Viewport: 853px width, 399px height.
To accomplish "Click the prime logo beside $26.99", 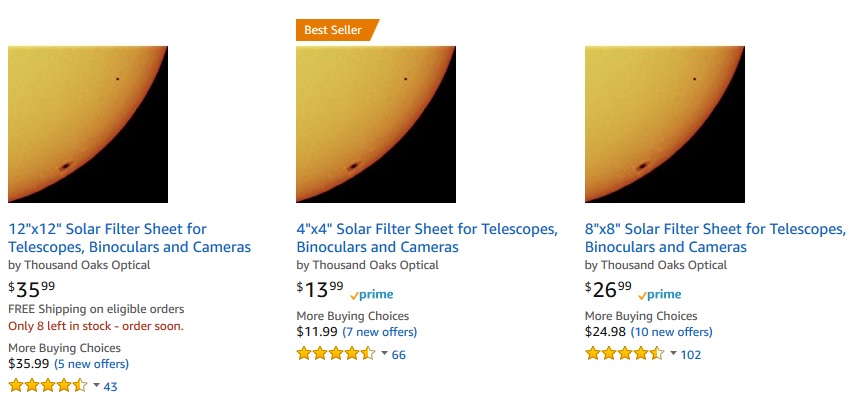I will 660,294.
